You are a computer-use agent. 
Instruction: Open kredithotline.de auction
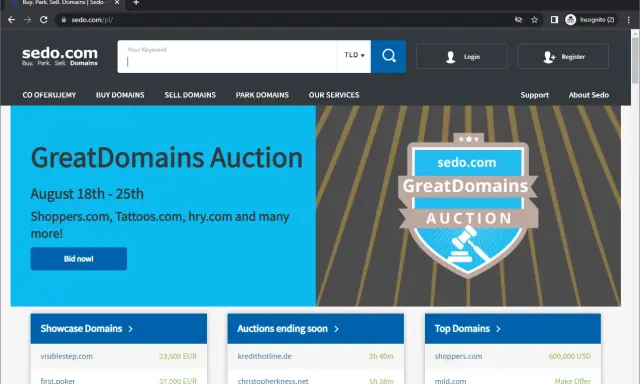(264, 356)
